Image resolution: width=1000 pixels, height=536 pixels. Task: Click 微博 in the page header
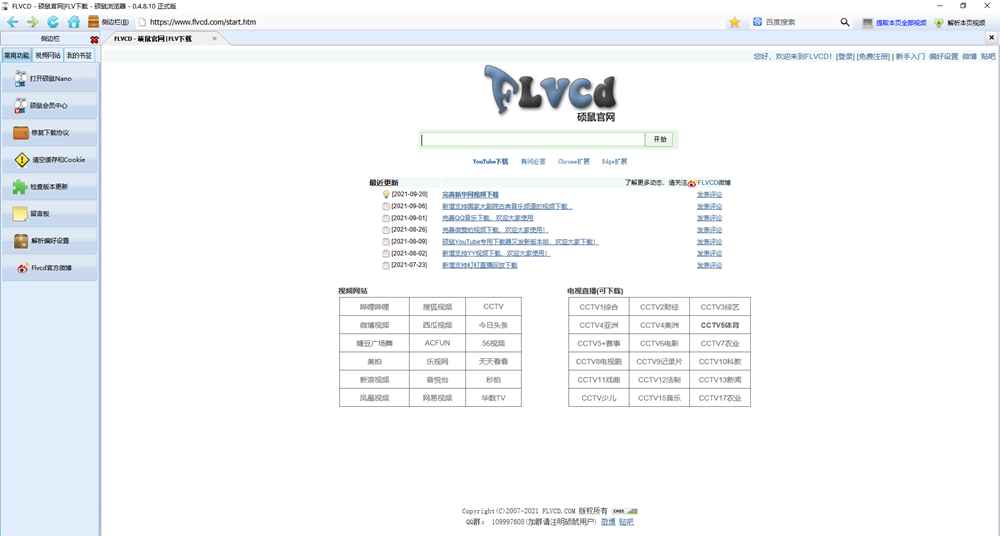[969, 57]
